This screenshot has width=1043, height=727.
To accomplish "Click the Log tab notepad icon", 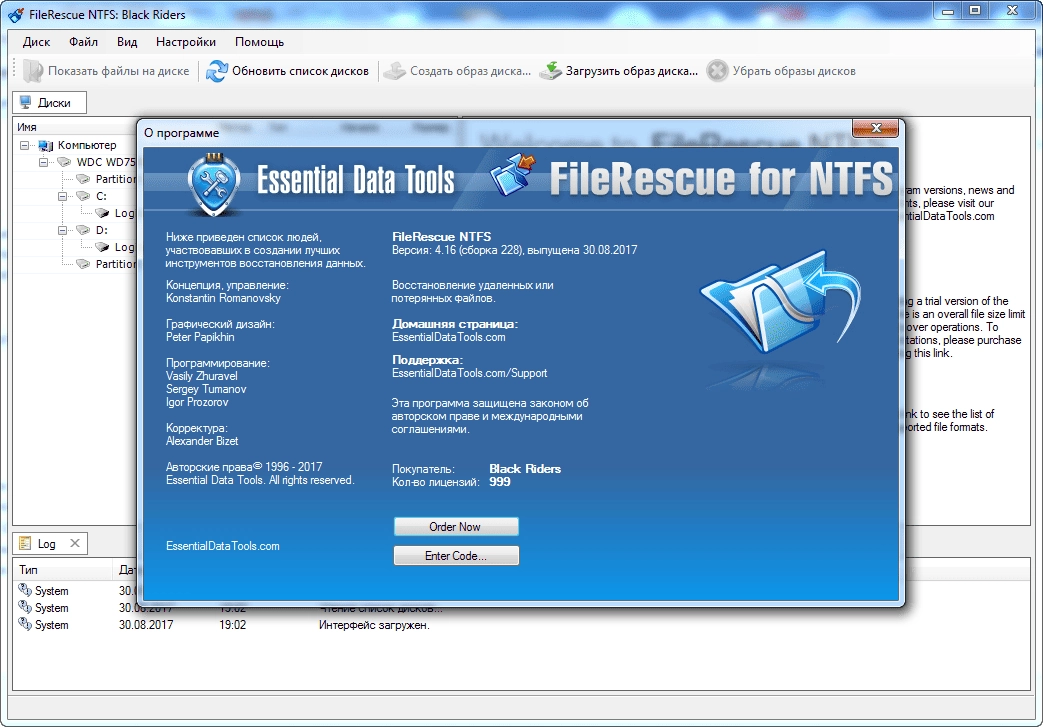I will [x=25, y=543].
